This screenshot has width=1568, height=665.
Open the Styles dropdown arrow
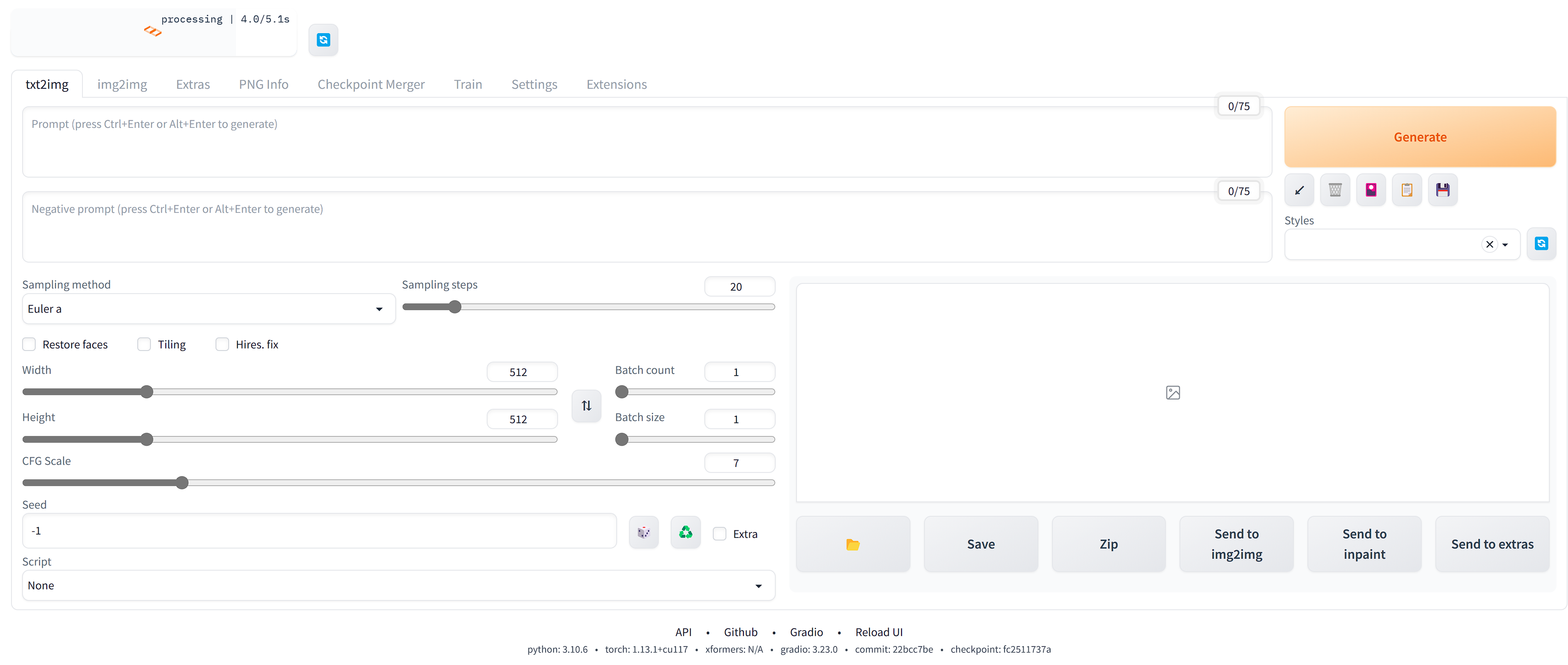tap(1505, 245)
